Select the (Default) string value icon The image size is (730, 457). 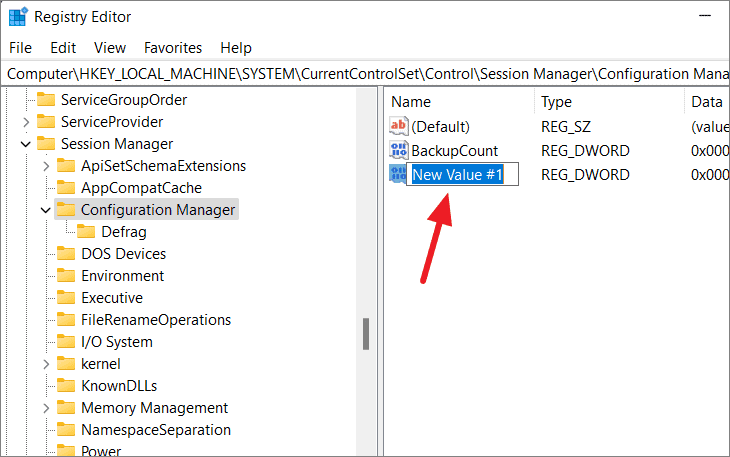click(x=399, y=126)
